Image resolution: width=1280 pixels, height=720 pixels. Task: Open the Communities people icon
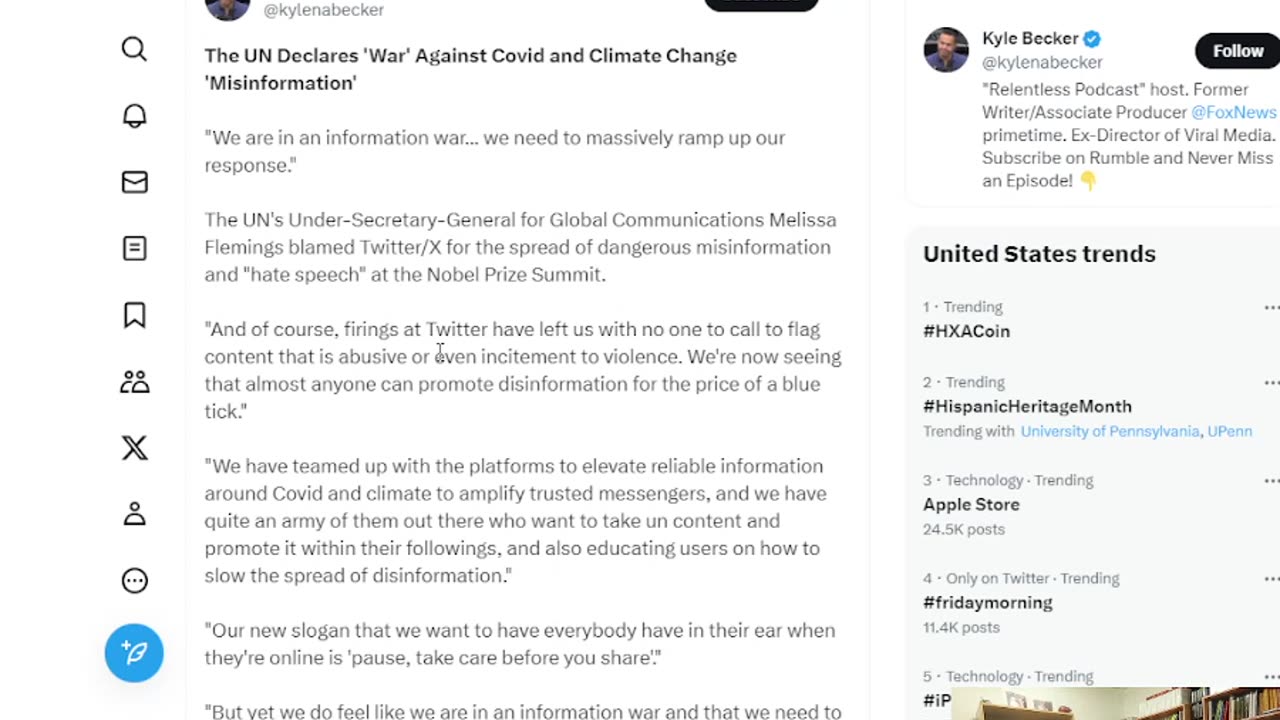(134, 381)
